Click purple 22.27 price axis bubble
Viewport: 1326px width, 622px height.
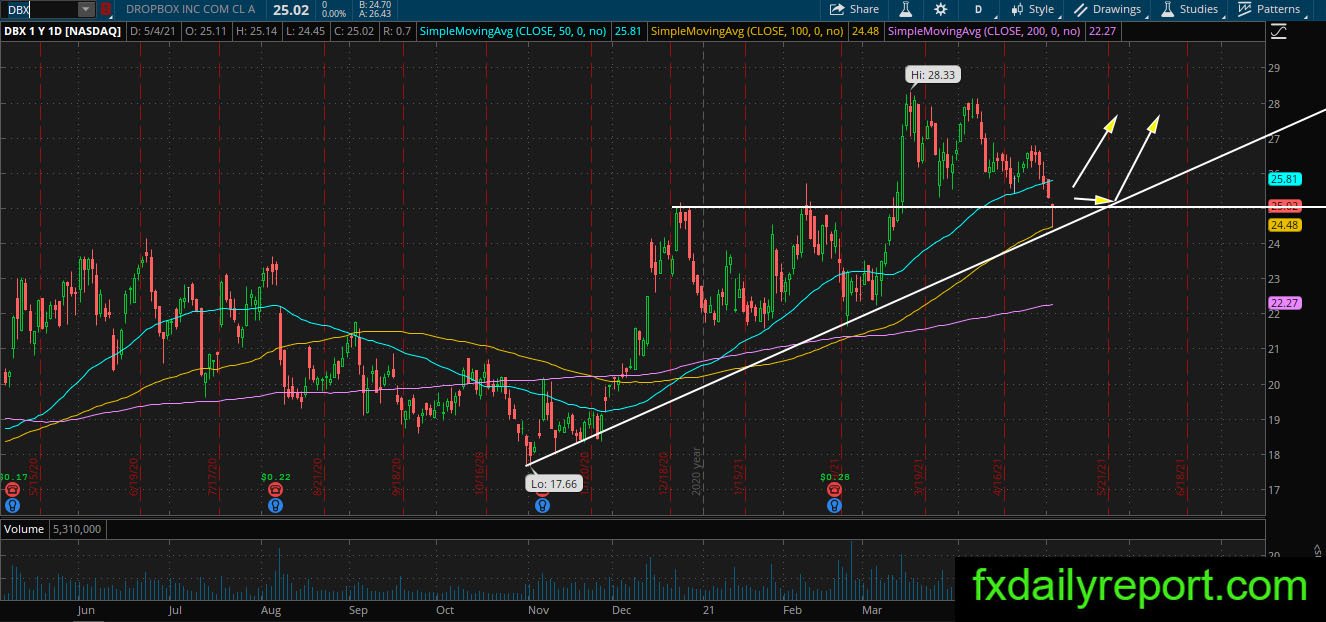1283,303
